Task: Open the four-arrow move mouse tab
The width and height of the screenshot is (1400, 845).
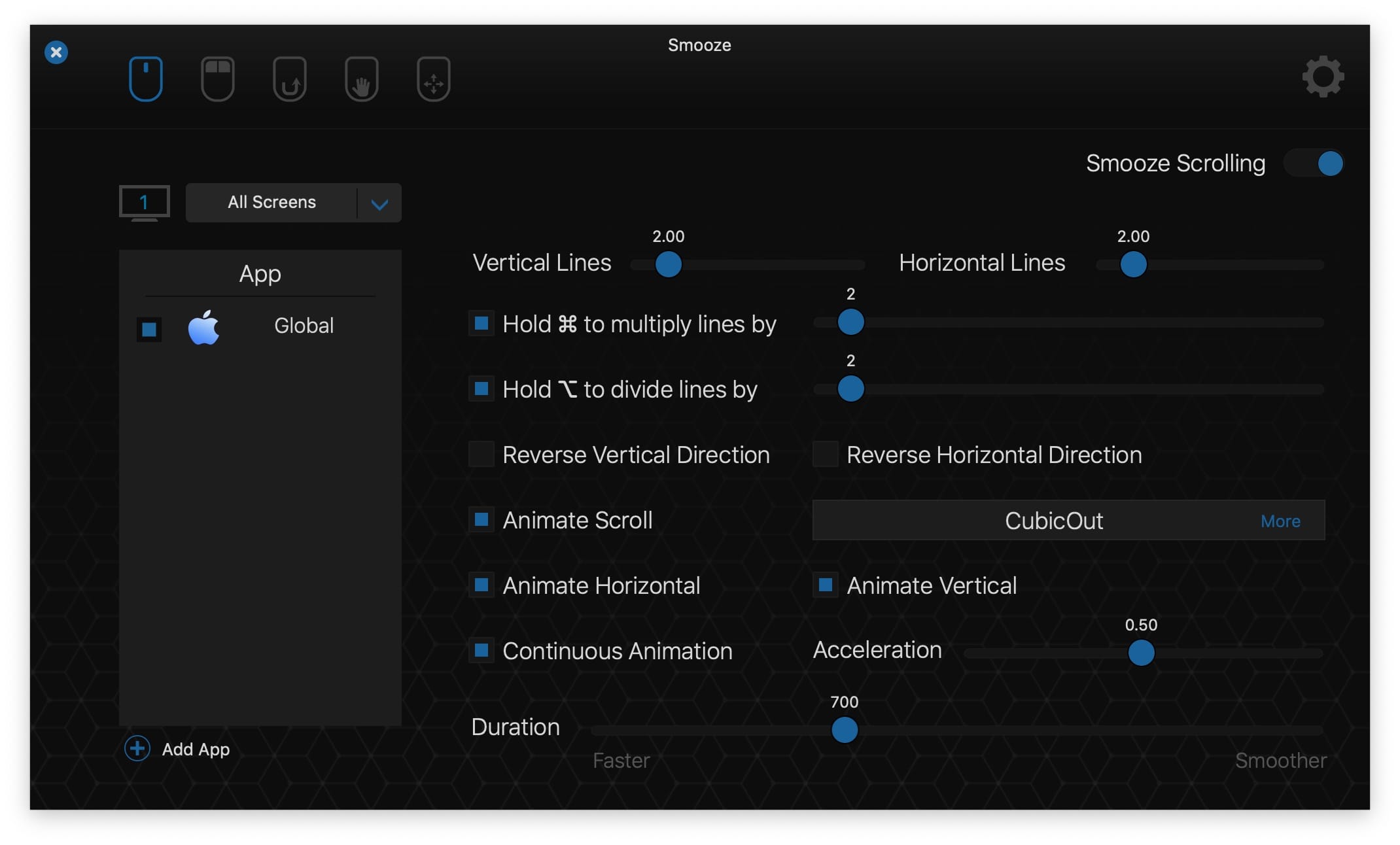Action: coord(434,79)
